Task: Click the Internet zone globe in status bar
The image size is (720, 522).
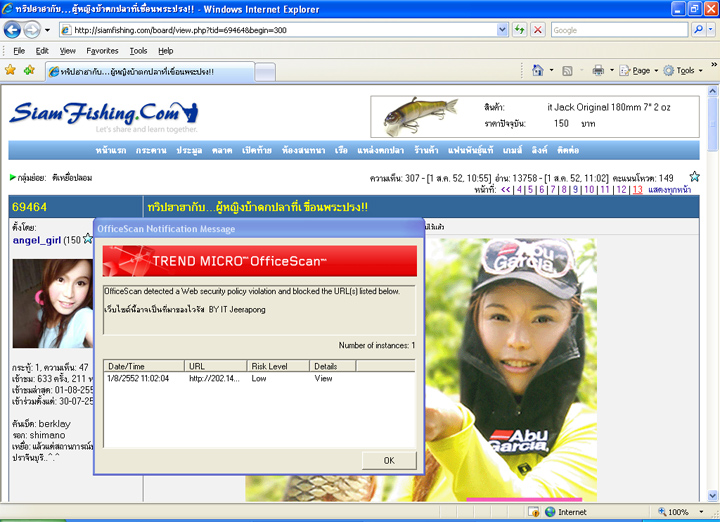Action: click(x=550, y=511)
